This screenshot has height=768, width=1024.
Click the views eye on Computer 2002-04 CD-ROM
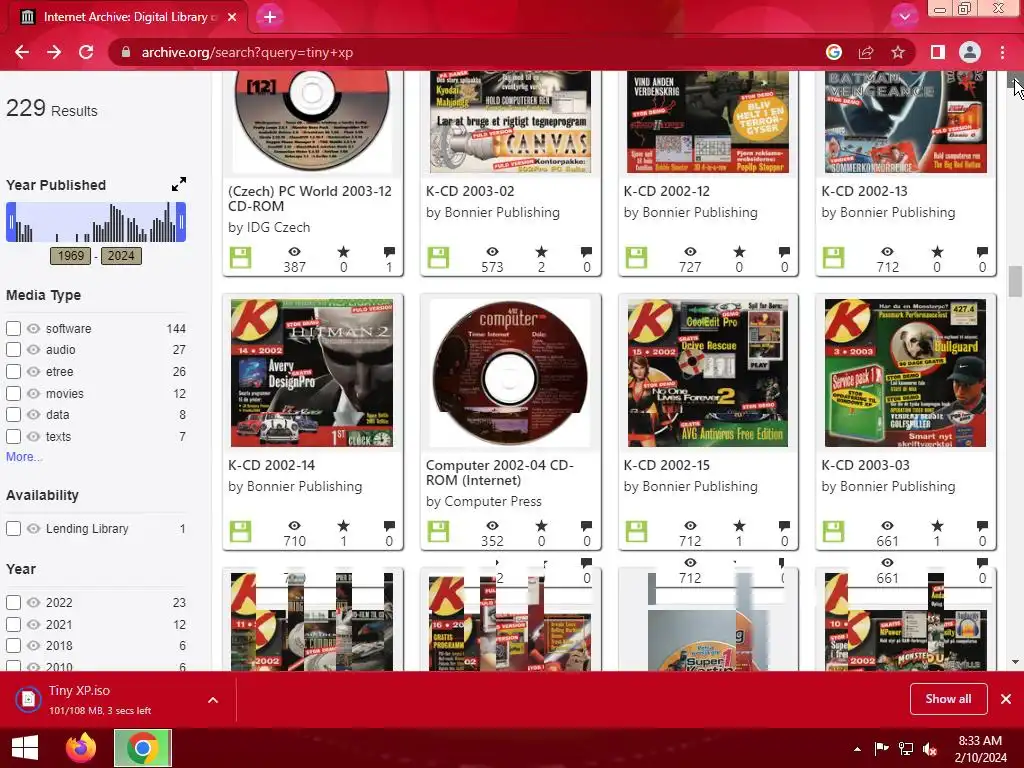[x=492, y=526]
